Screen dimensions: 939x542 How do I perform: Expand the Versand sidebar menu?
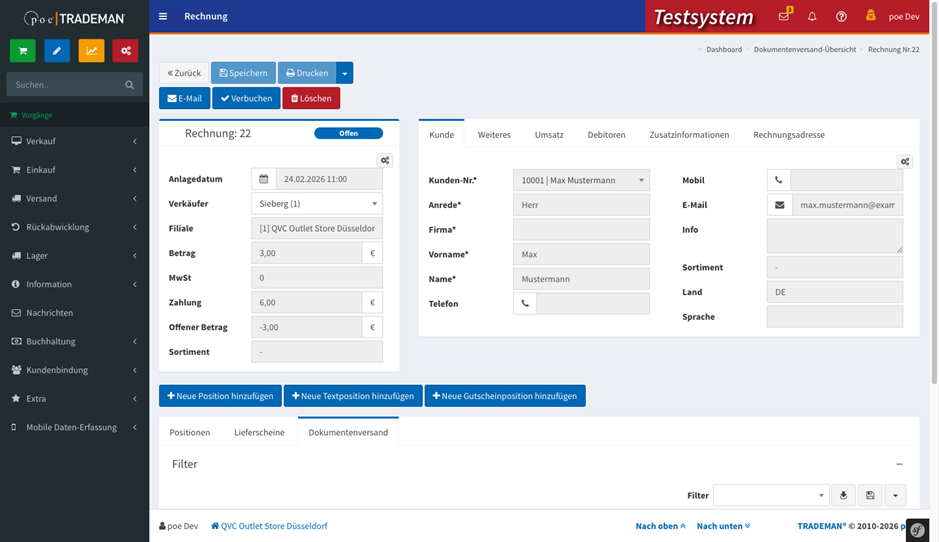(74, 199)
